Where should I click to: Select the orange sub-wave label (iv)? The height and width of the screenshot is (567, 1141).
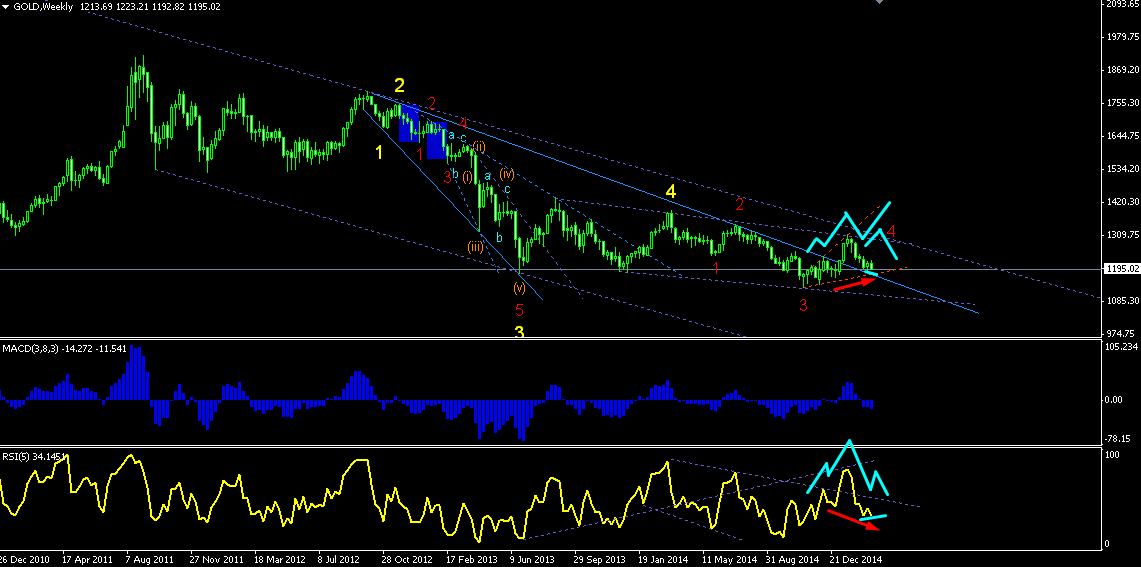tap(507, 174)
